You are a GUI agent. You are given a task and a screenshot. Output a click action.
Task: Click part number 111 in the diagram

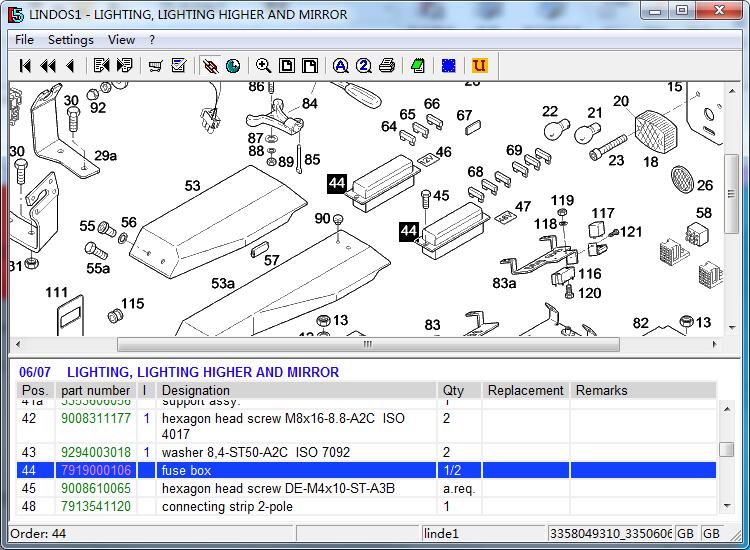tap(56, 292)
